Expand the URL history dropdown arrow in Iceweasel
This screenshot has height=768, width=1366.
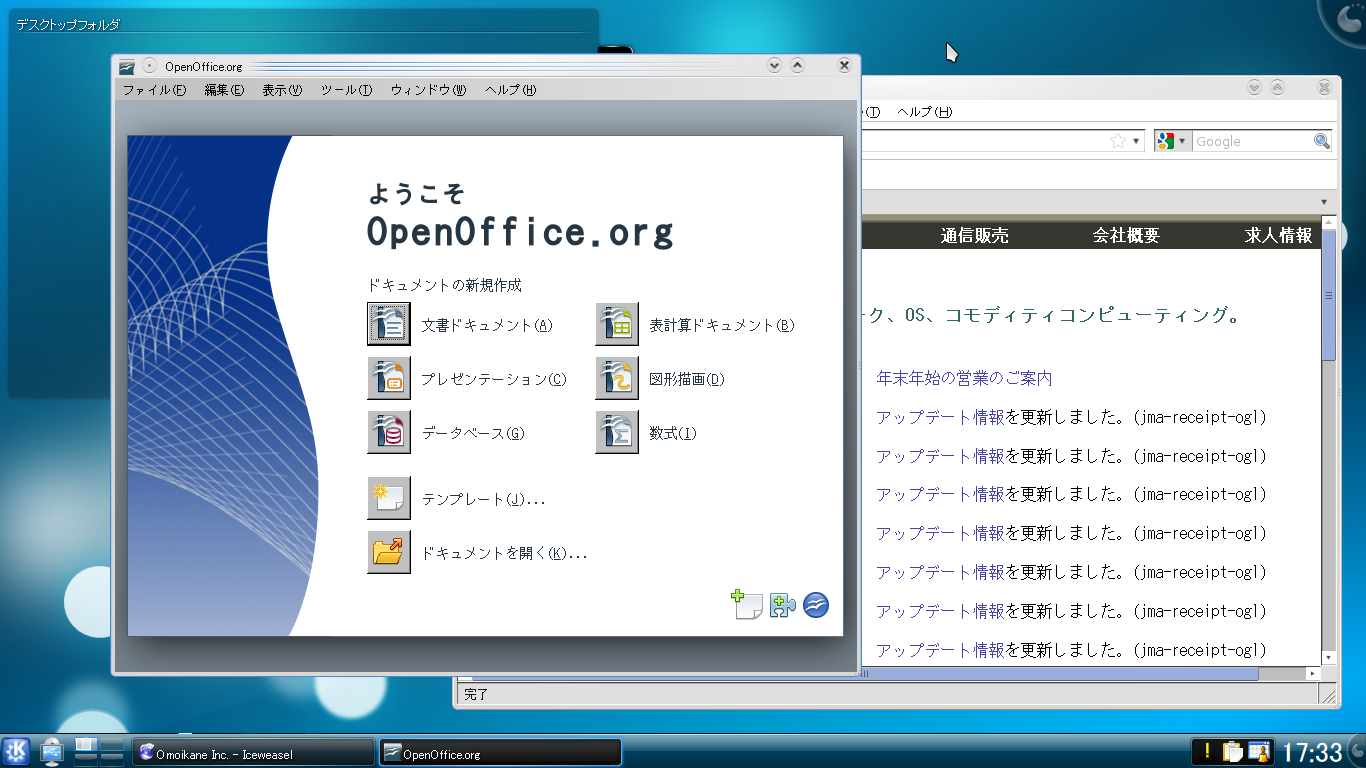pos(1136,142)
